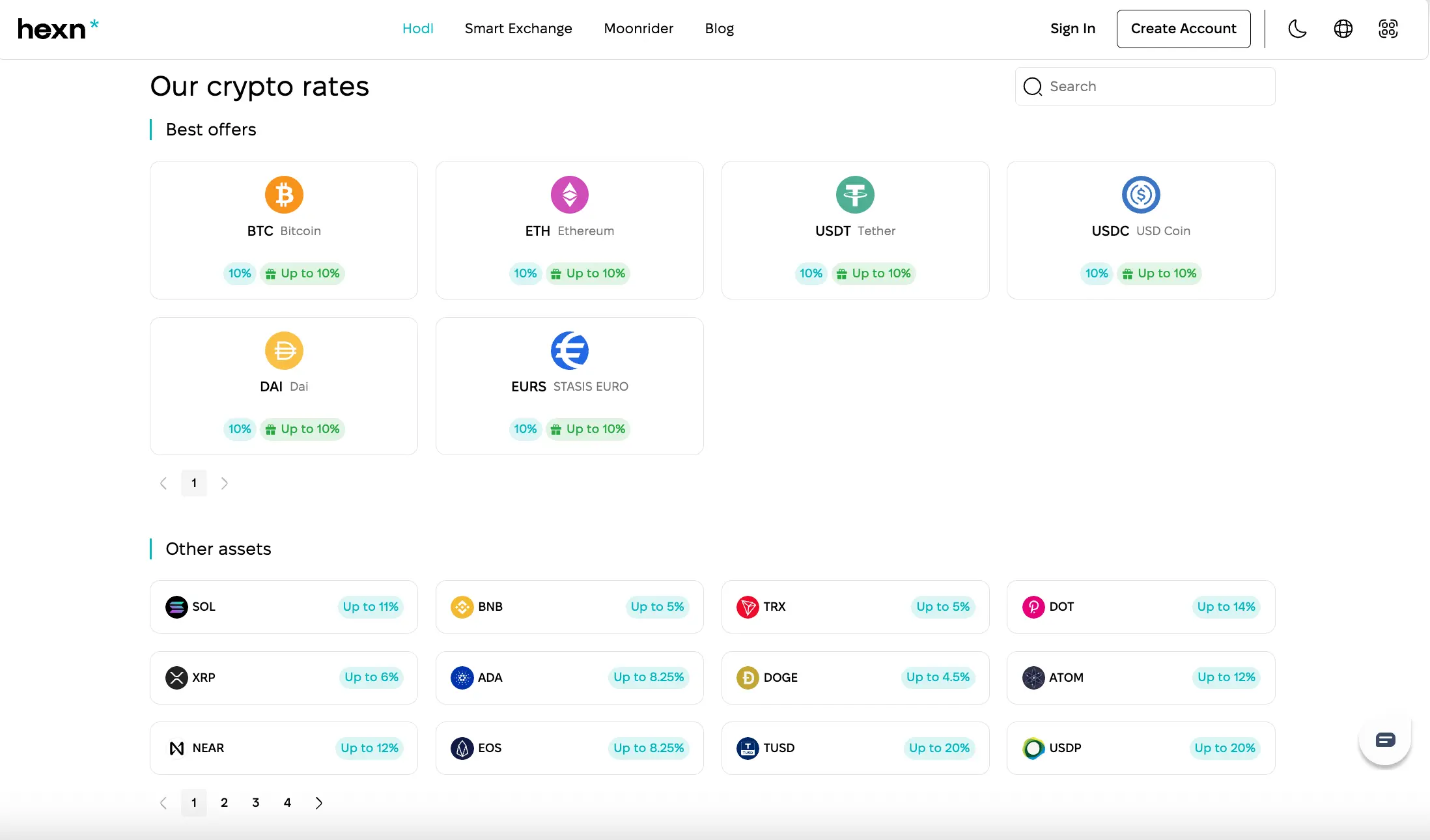Click the USDT 10% rate badge

811,273
